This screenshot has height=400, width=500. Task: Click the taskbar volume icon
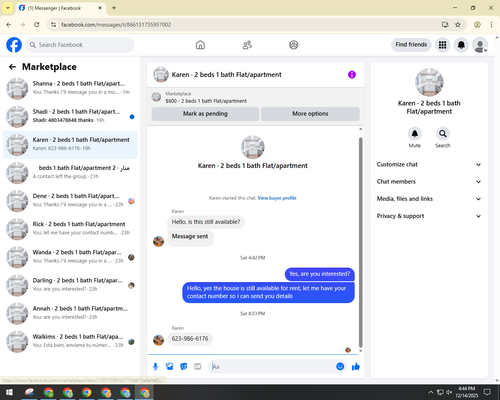tap(449, 392)
